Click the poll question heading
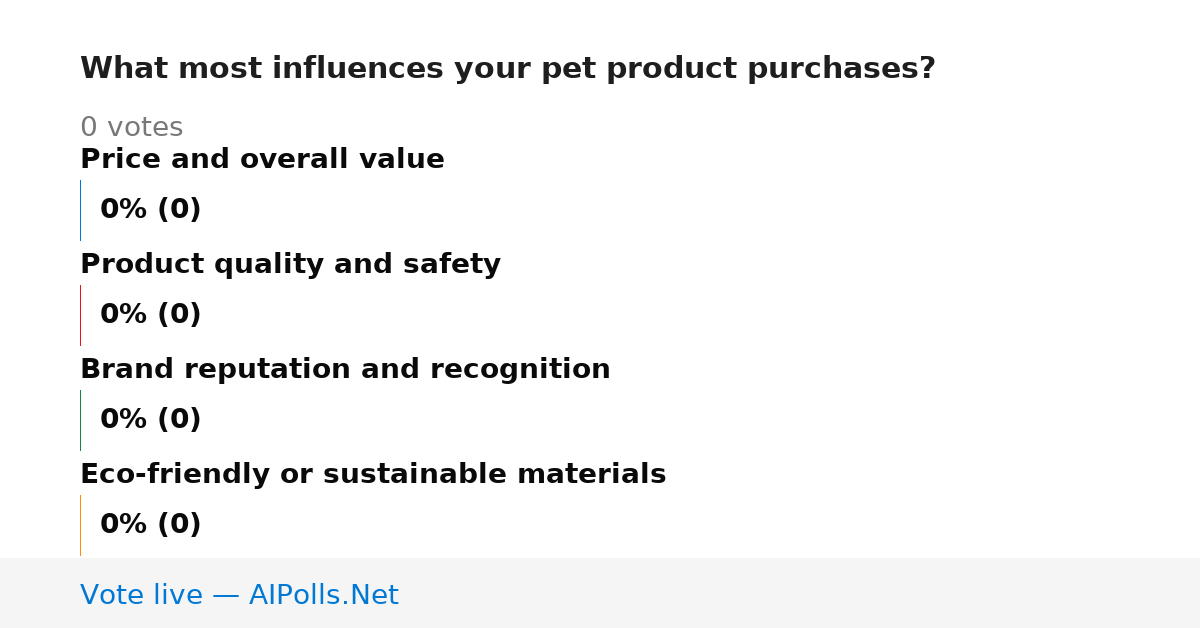 tap(508, 69)
